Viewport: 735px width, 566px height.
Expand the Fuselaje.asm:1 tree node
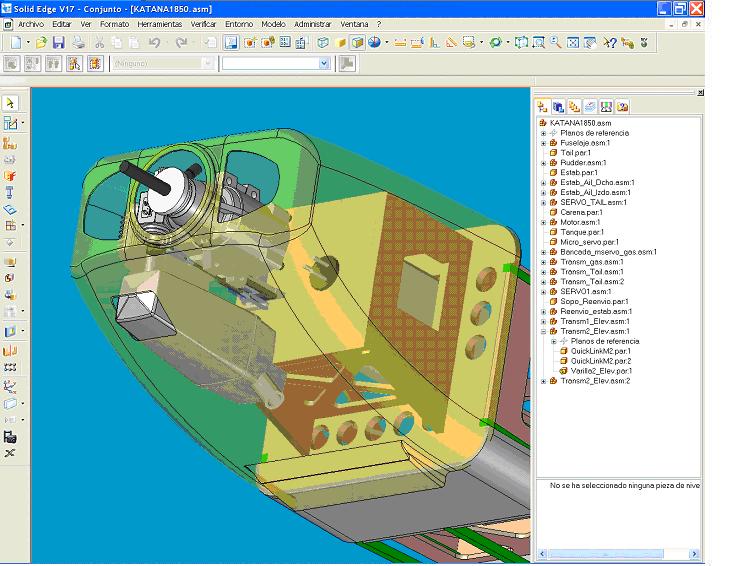(x=544, y=143)
